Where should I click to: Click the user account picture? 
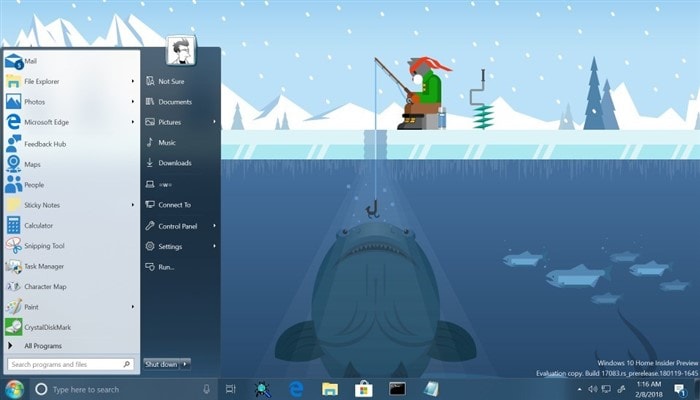[181, 50]
